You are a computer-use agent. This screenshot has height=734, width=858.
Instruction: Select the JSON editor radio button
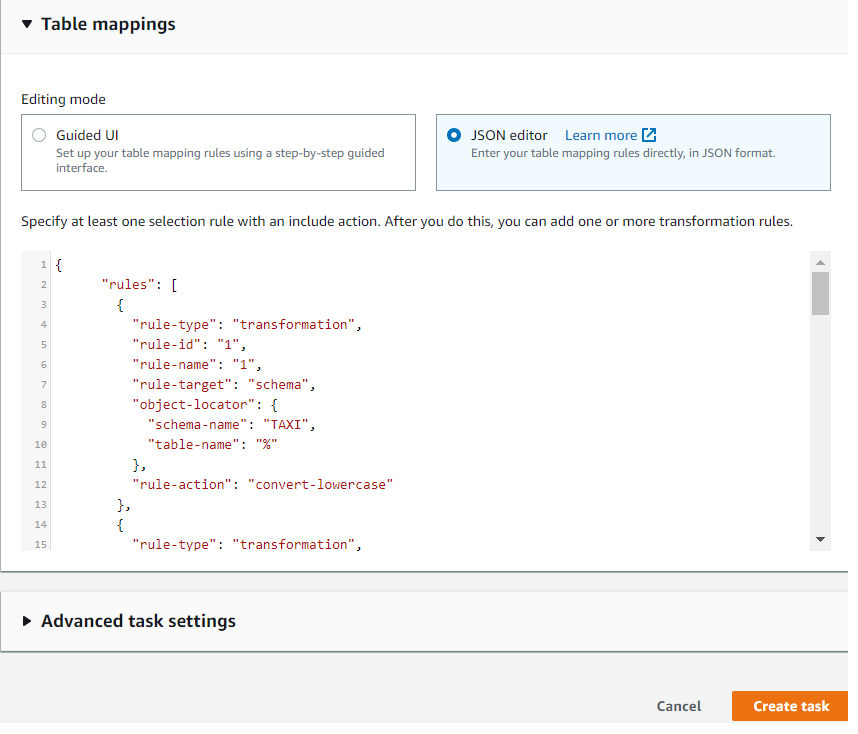click(454, 135)
